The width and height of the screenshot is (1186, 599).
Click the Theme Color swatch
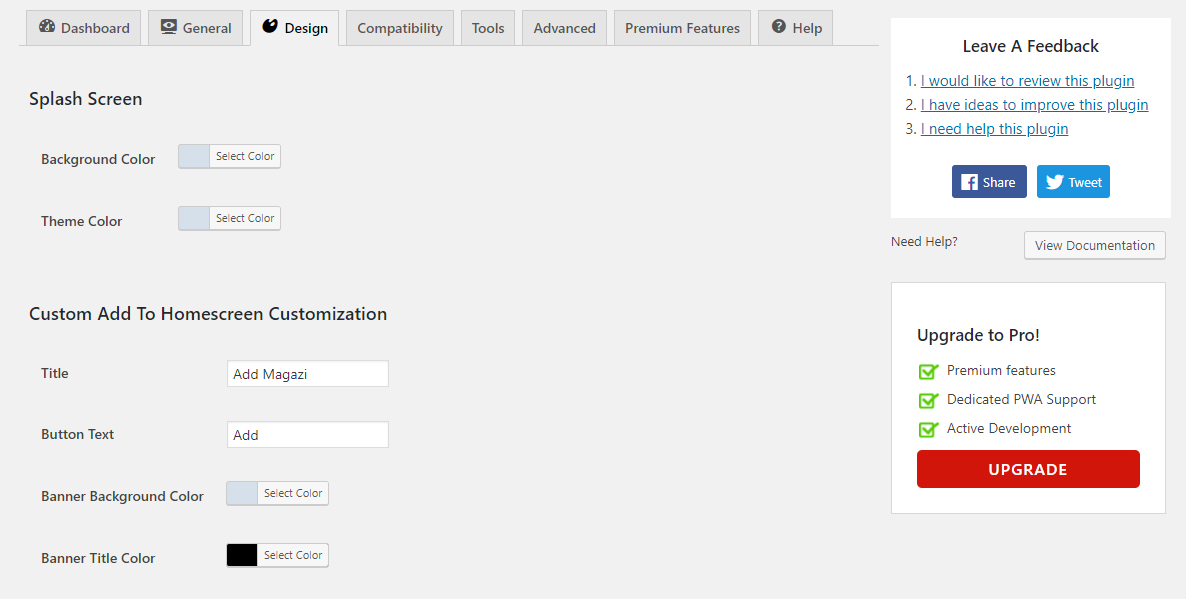[x=194, y=218]
